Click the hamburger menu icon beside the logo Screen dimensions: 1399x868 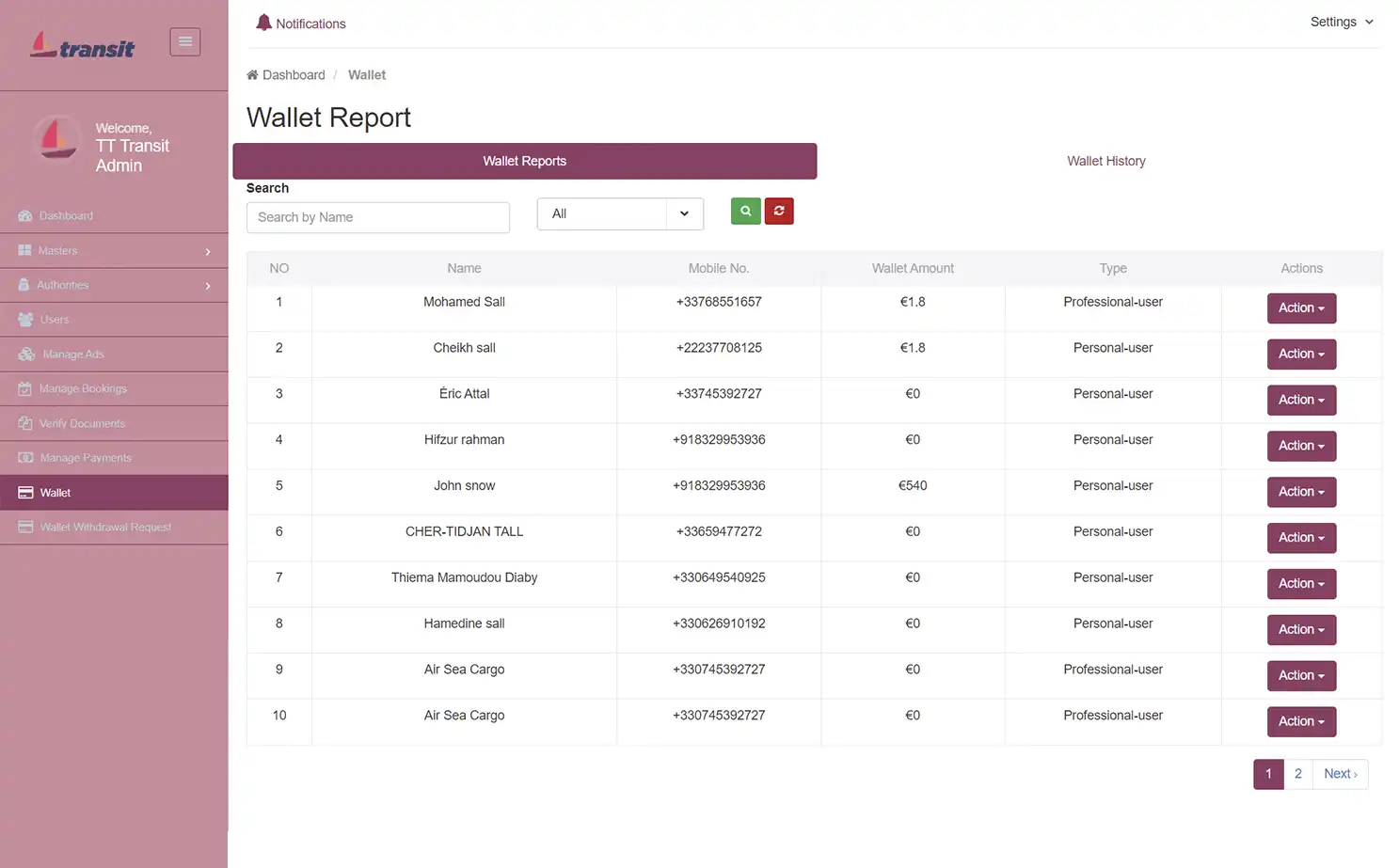point(184,41)
